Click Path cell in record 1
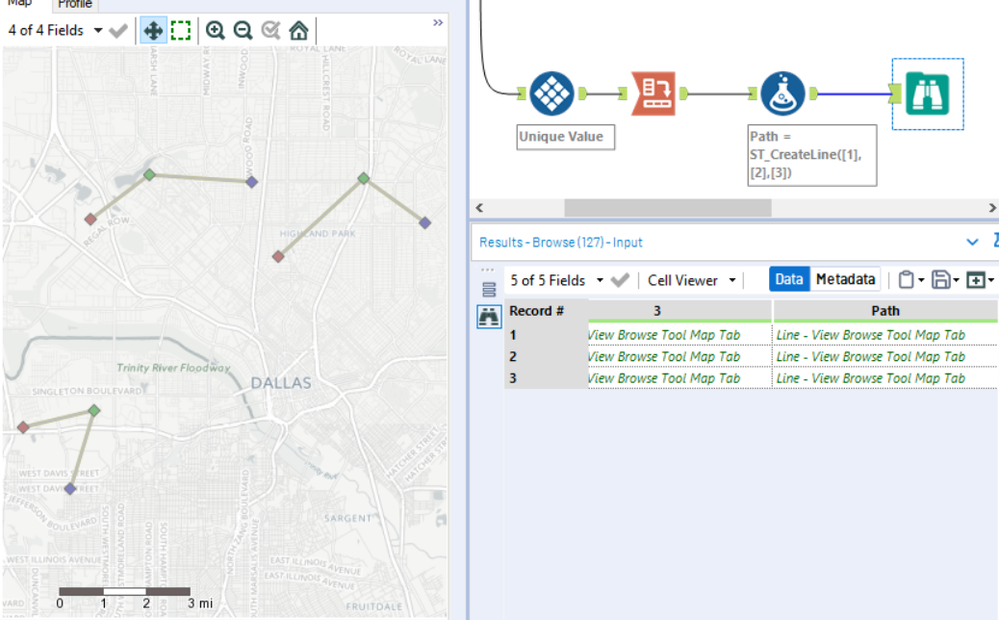Screen dimensions: 999x620 click(x=885, y=335)
